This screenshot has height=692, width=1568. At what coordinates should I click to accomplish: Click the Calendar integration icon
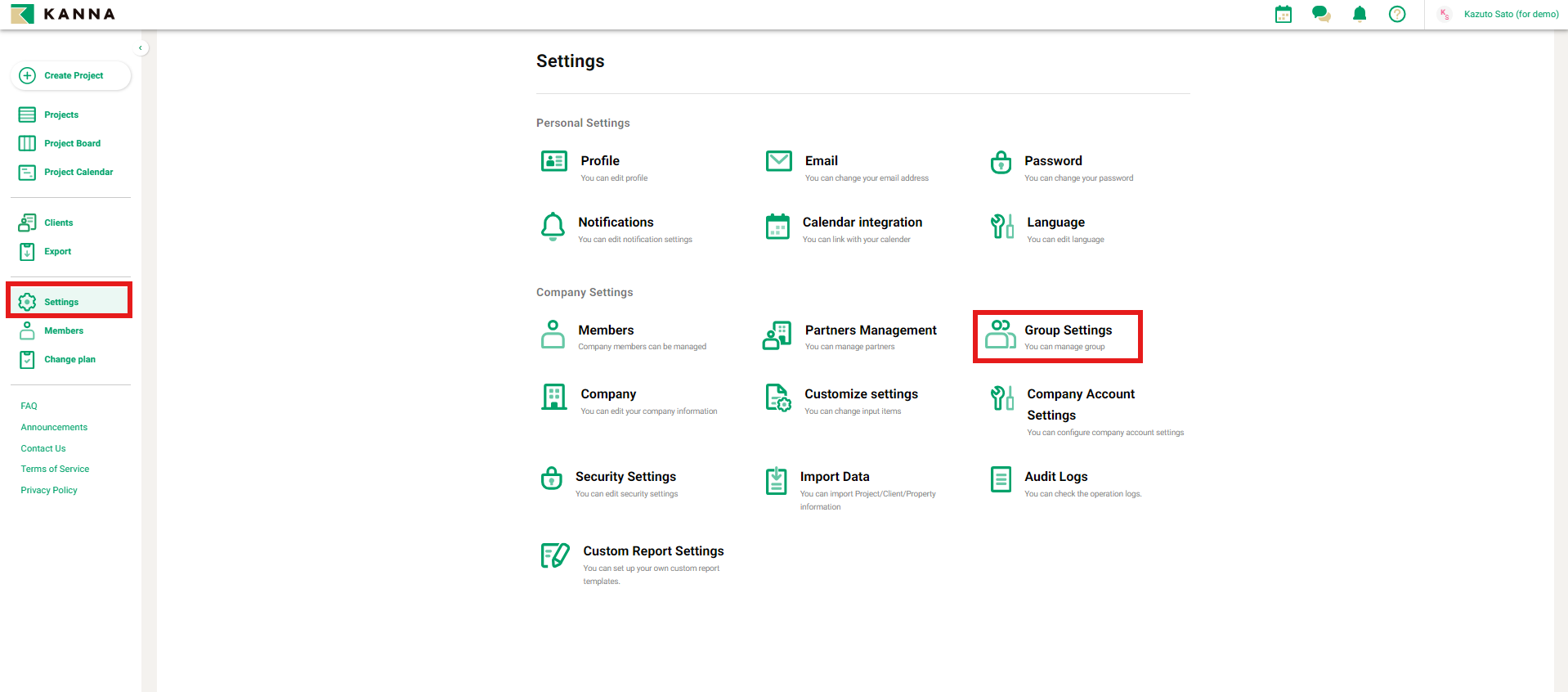[x=777, y=227]
